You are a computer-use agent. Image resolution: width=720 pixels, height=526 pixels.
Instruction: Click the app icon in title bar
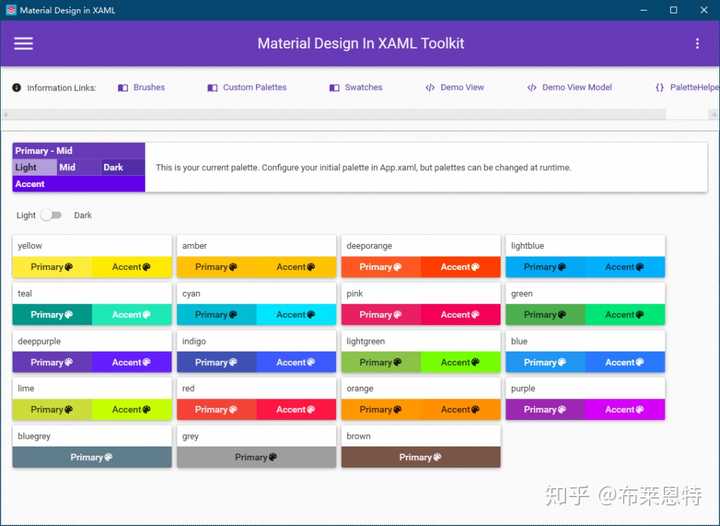point(11,10)
